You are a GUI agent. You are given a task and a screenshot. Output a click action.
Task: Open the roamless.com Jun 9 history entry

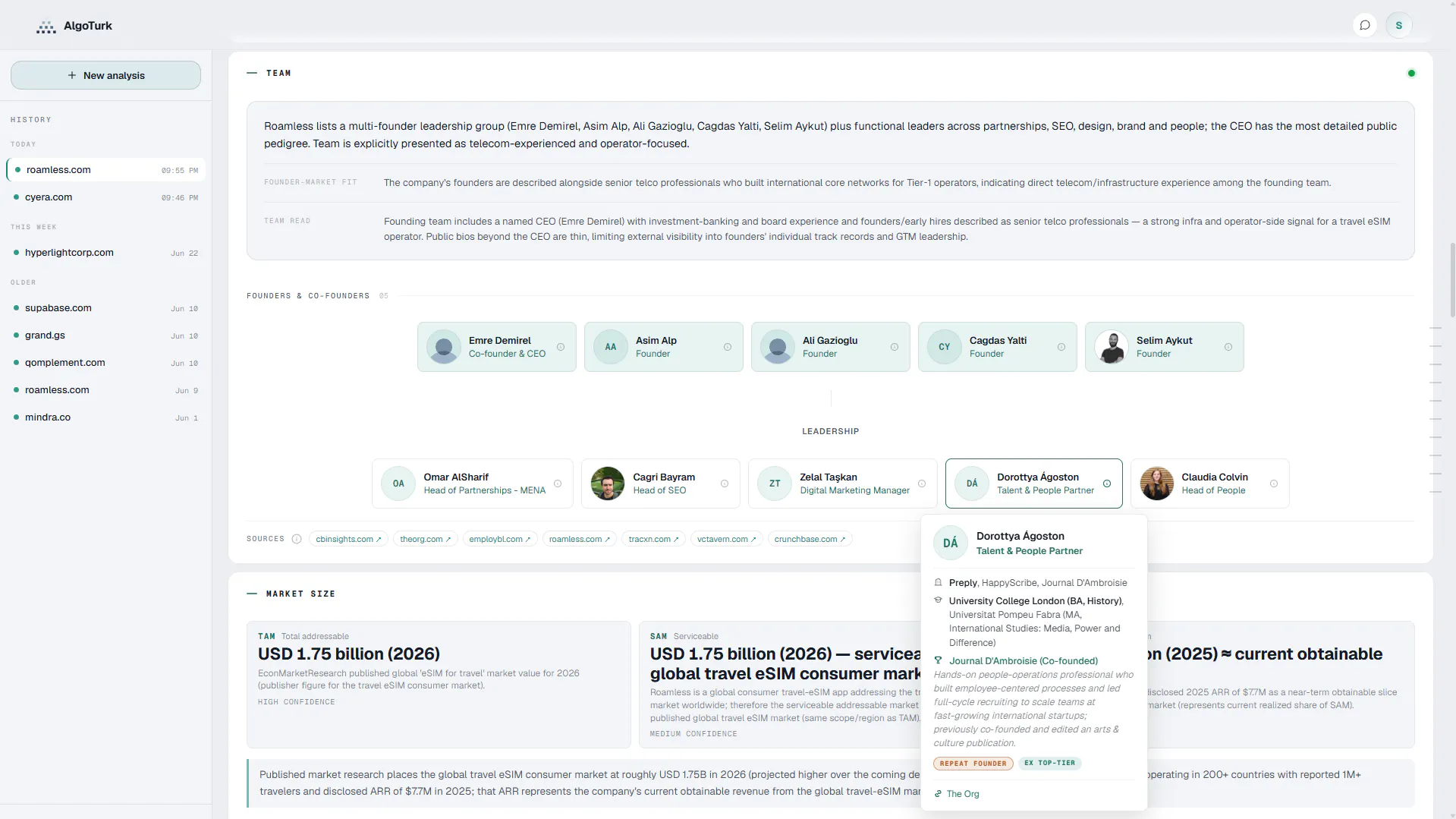(x=105, y=390)
